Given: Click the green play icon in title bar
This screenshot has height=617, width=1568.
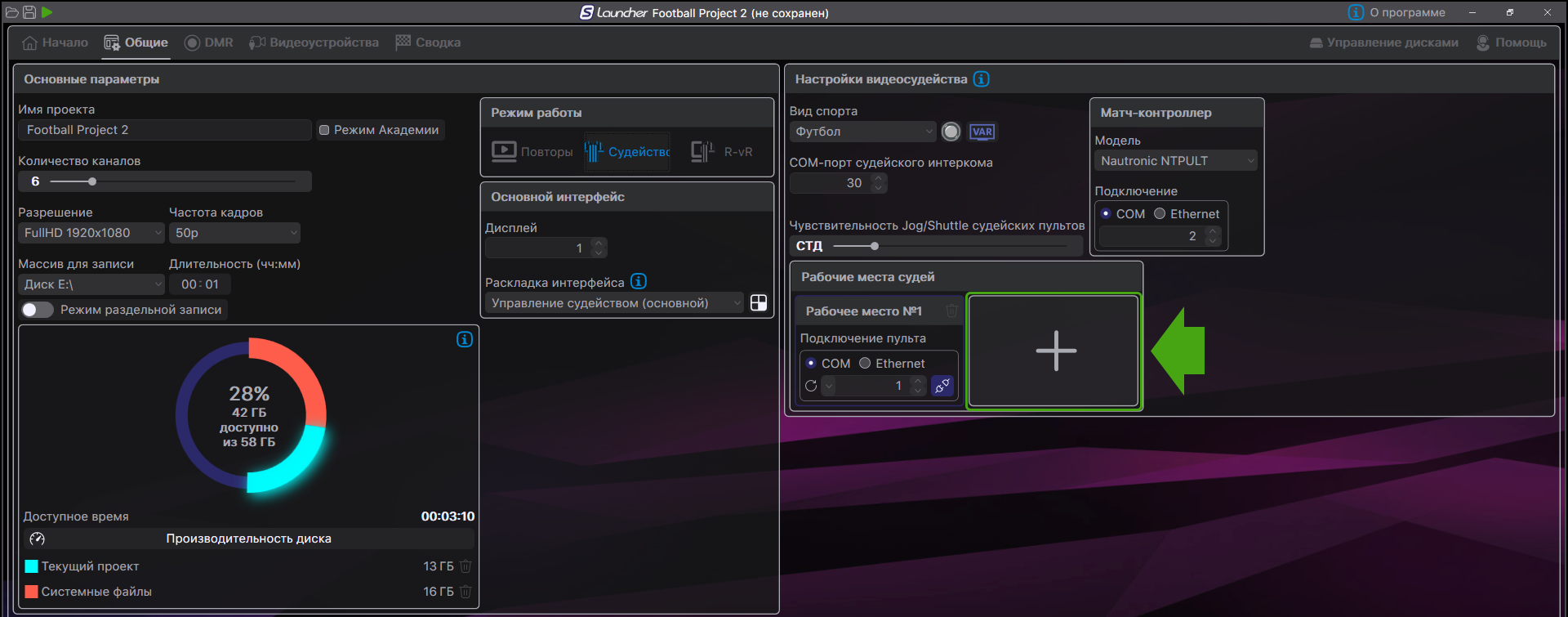Looking at the screenshot, I should pyautogui.click(x=47, y=12).
